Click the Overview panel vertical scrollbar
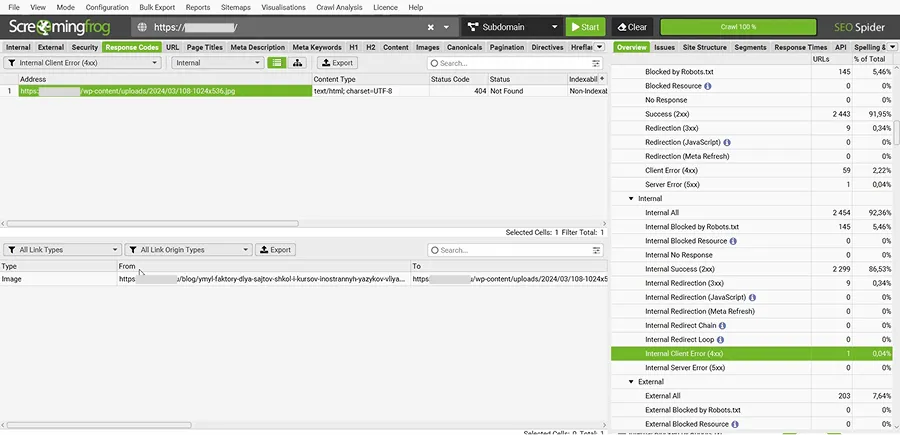This screenshot has width=900, height=435. 897,132
